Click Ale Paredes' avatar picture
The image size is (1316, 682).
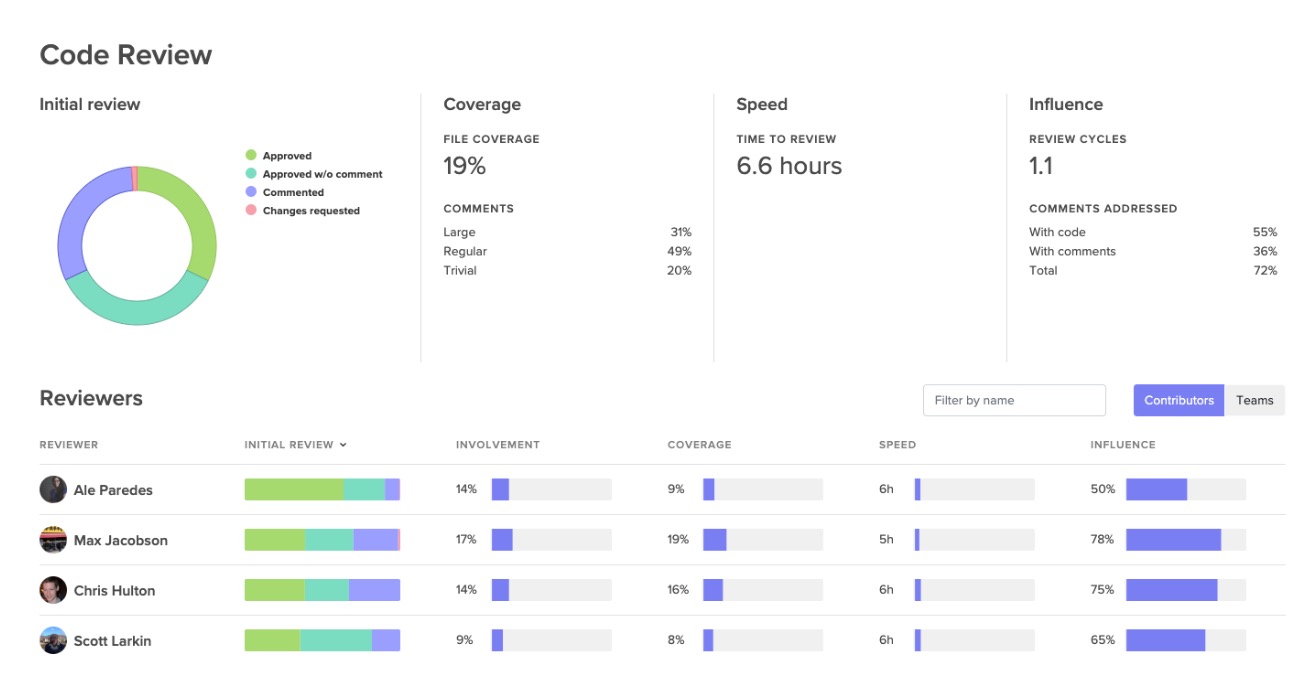53,490
